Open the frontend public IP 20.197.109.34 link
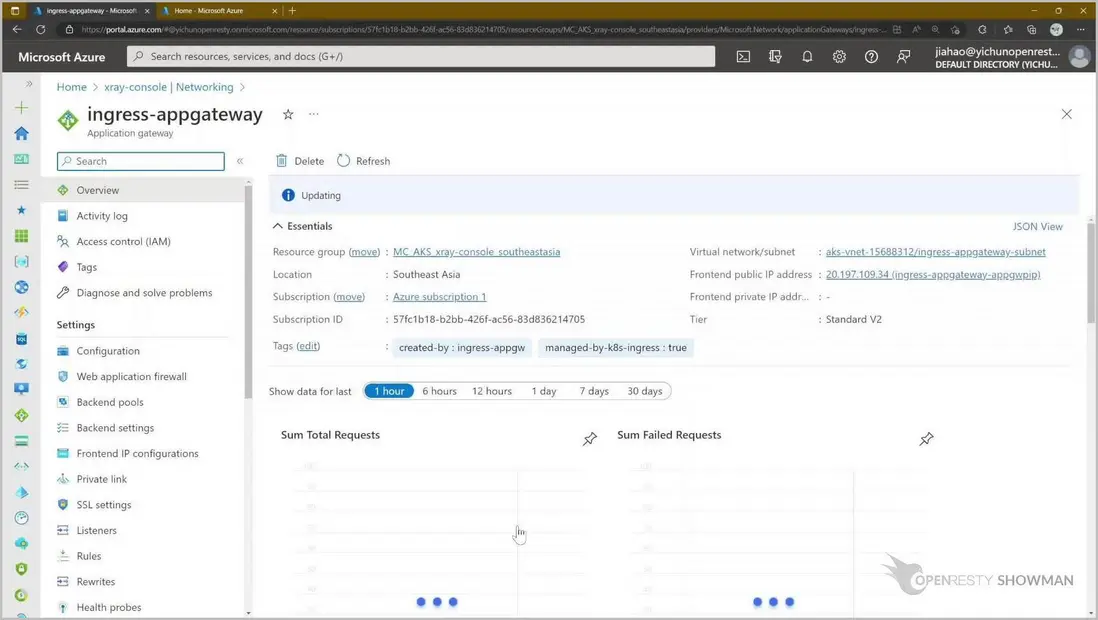 click(933, 274)
